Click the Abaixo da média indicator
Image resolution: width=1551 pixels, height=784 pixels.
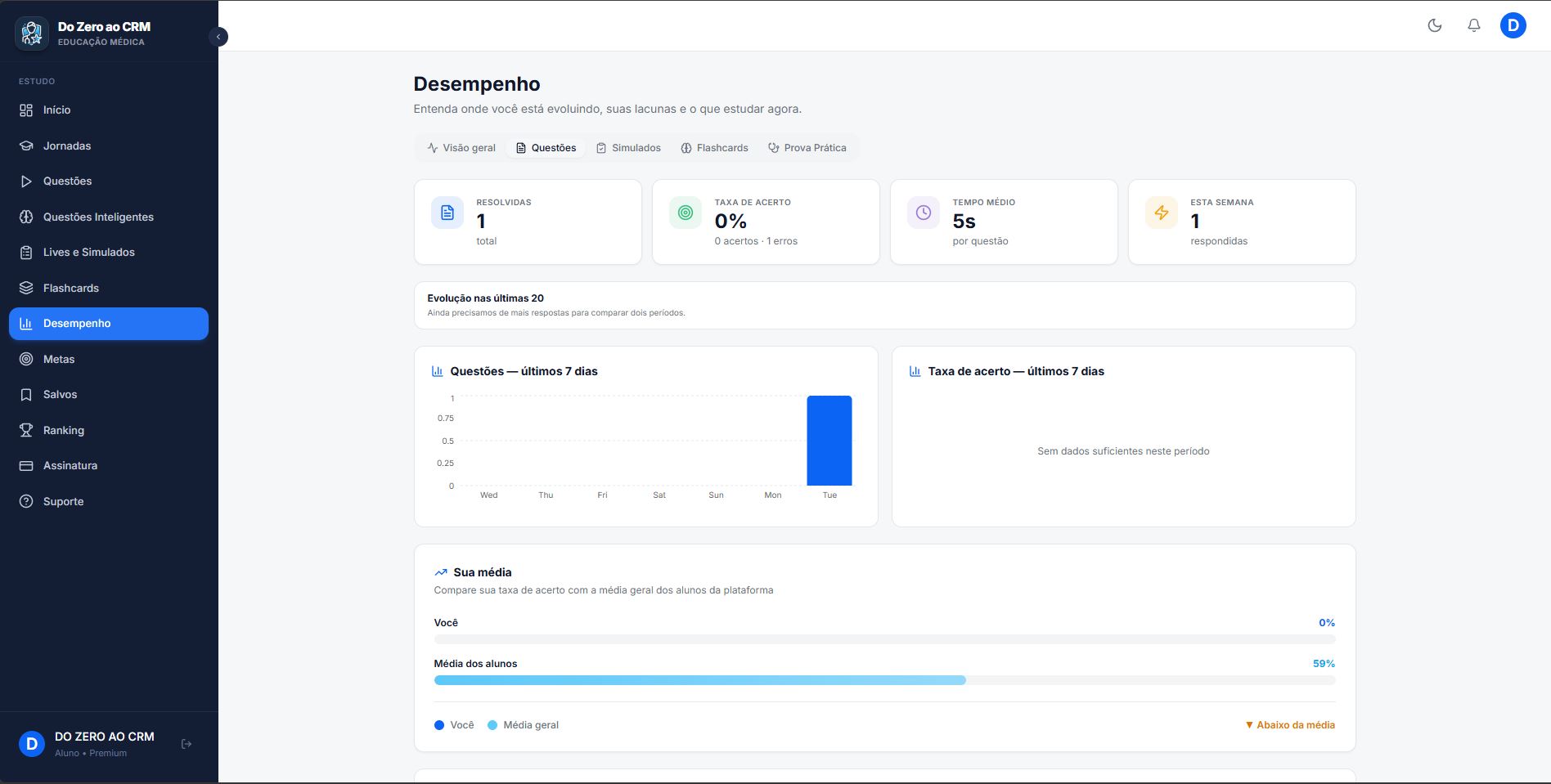[x=1290, y=725]
